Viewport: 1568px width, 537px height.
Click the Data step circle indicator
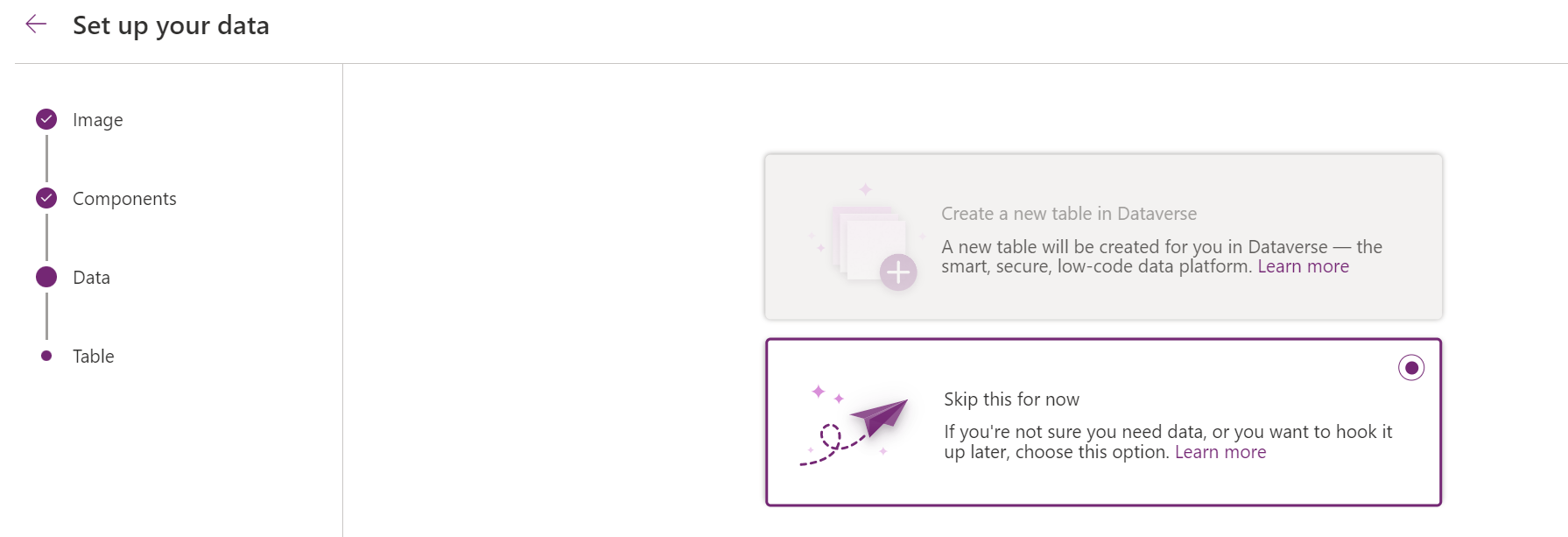coord(46,277)
